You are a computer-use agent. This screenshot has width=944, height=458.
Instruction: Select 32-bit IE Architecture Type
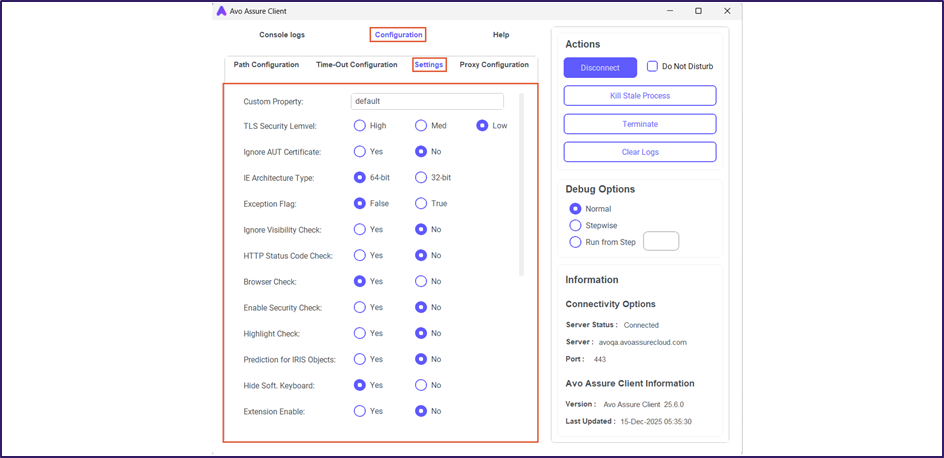(x=421, y=178)
